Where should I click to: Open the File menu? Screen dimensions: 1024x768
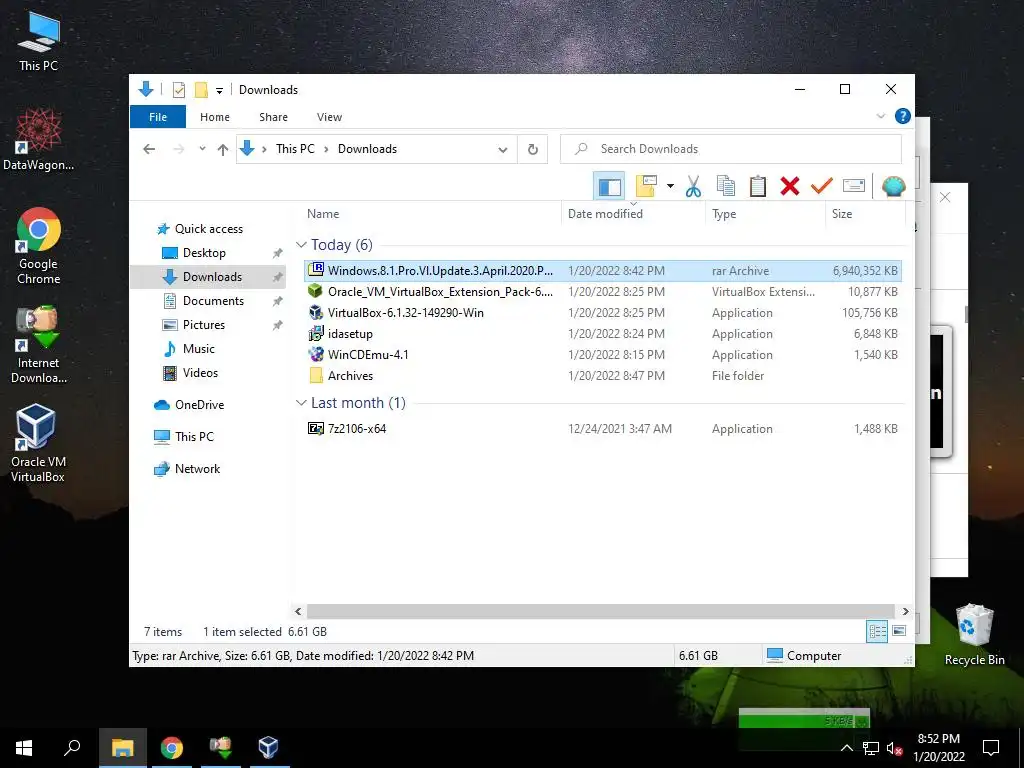158,117
